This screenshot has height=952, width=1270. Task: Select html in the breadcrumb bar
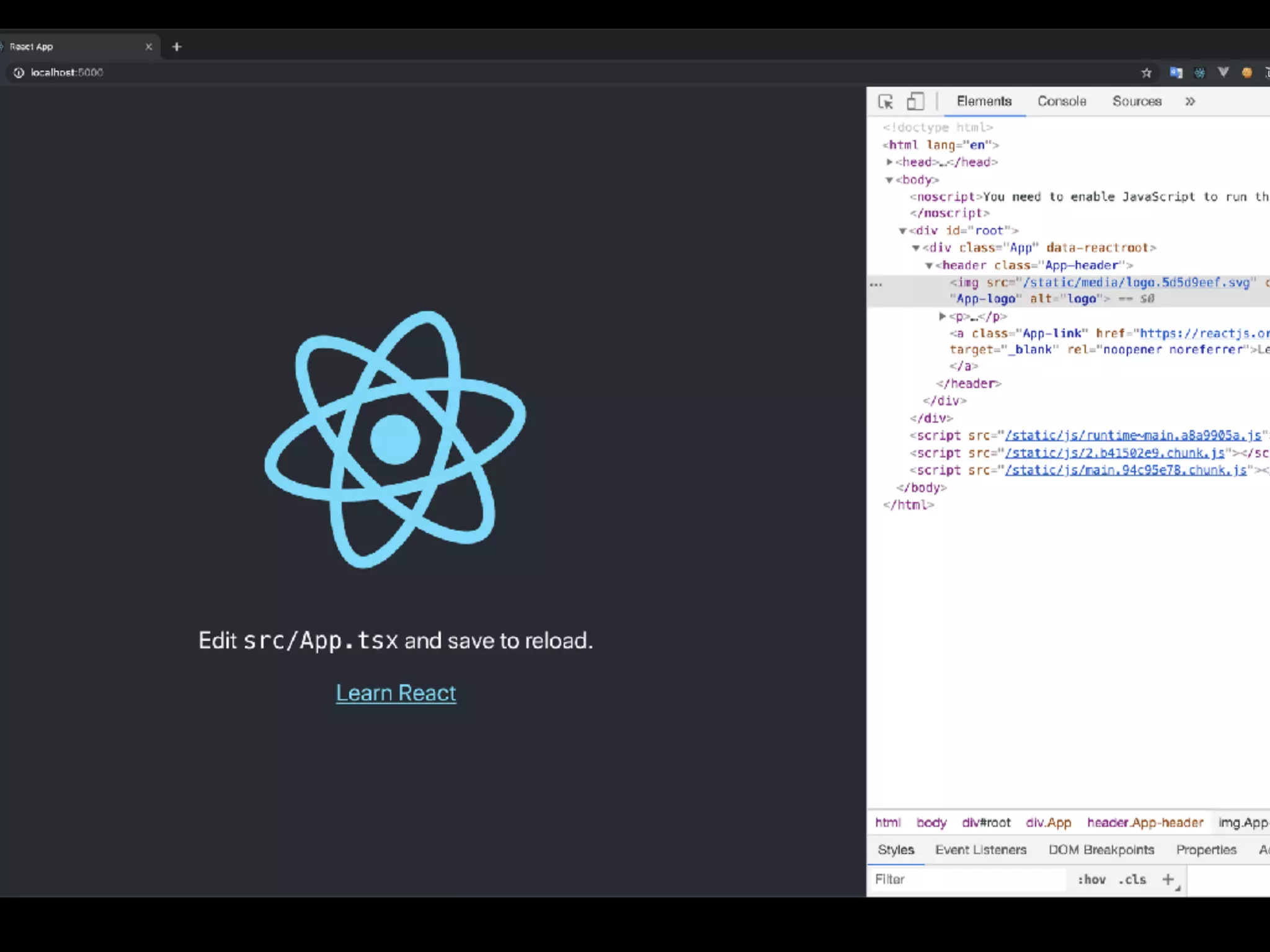(888, 822)
